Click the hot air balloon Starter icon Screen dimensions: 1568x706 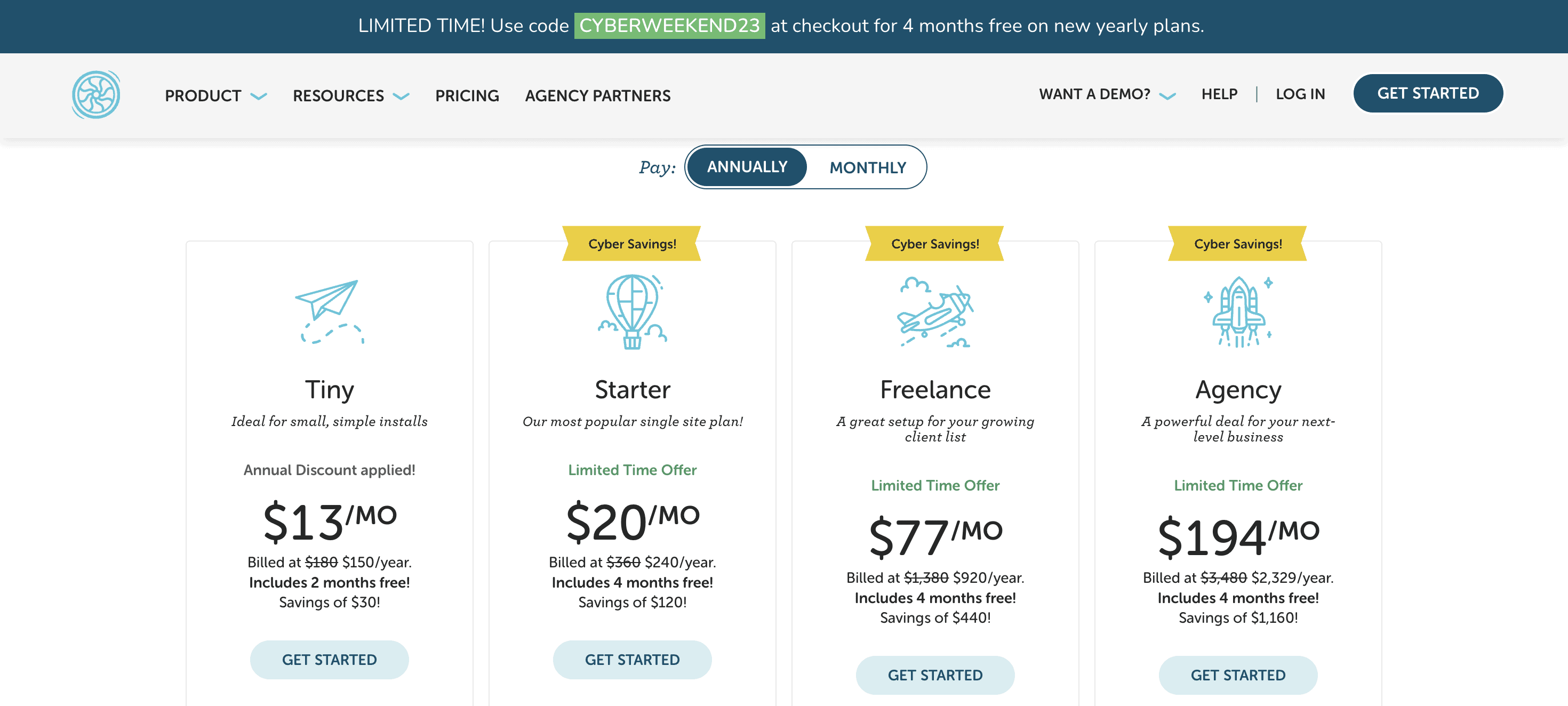coord(632,311)
